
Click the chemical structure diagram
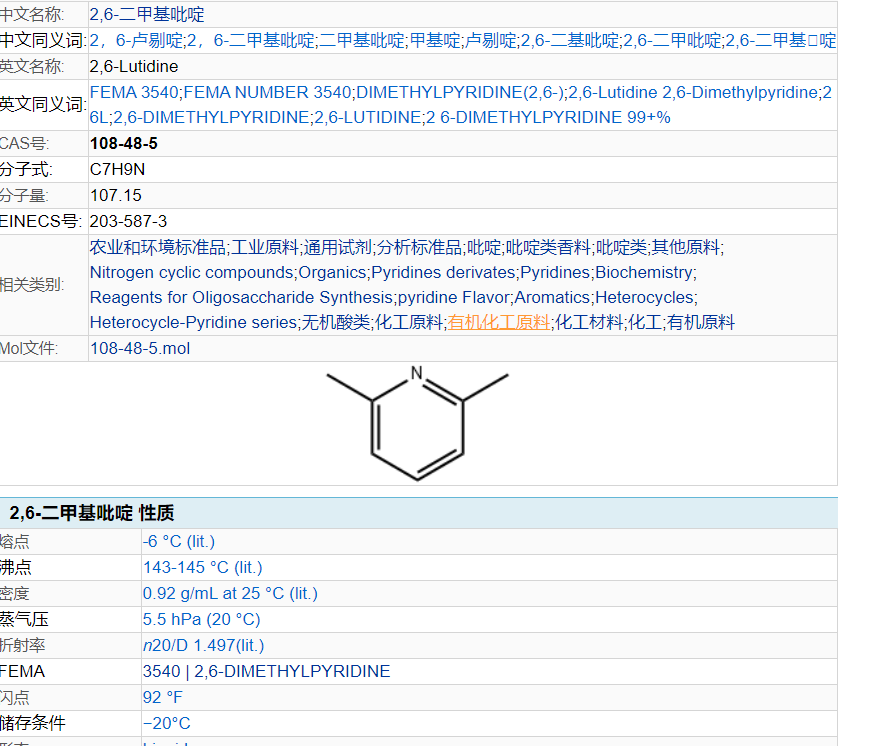tap(418, 424)
